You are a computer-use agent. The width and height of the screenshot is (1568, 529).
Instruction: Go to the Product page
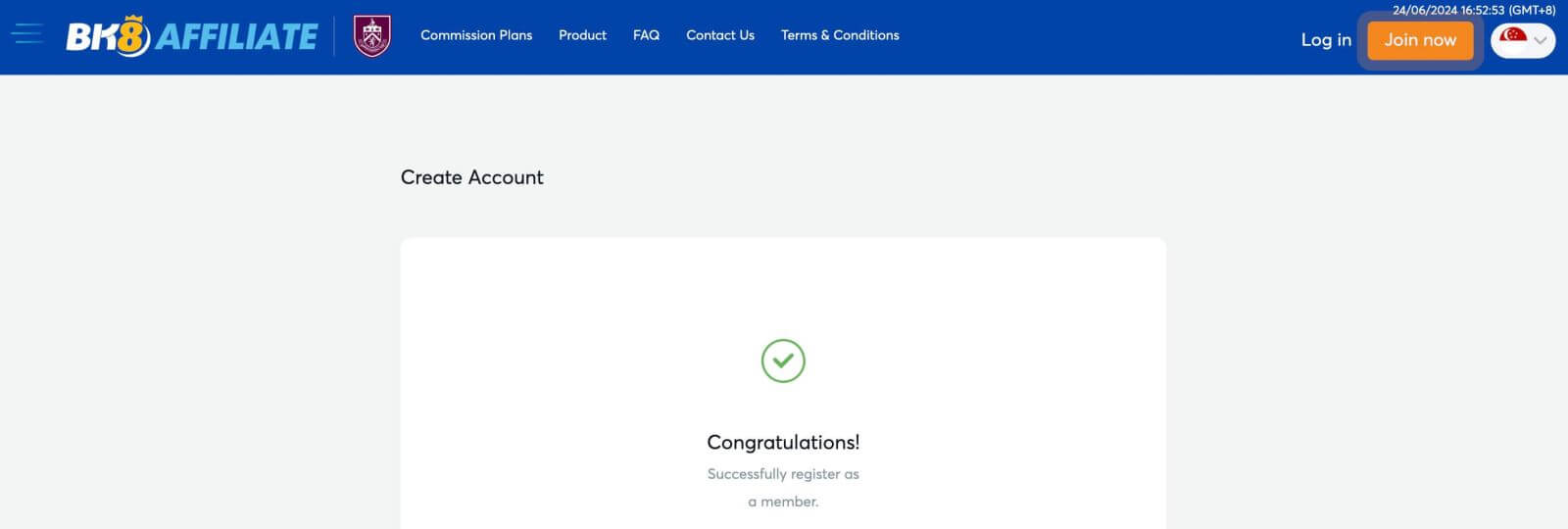click(582, 35)
